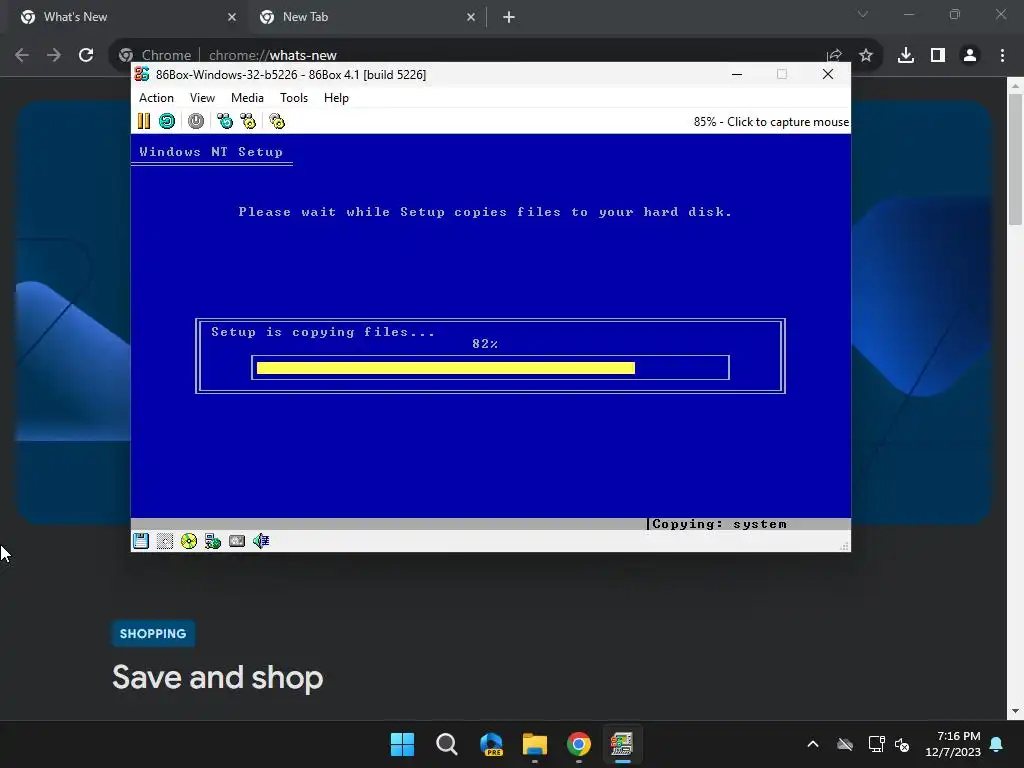Click the ACPI shutdown power icon
Viewport: 1024px width, 768px height.
(196, 121)
